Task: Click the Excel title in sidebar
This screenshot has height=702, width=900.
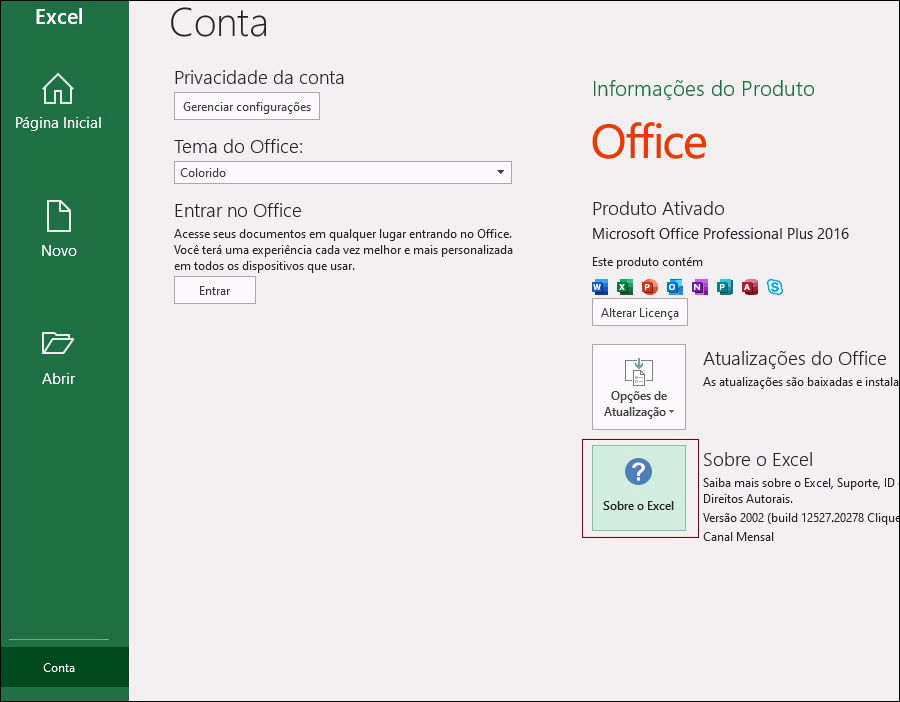Action: 59,17
